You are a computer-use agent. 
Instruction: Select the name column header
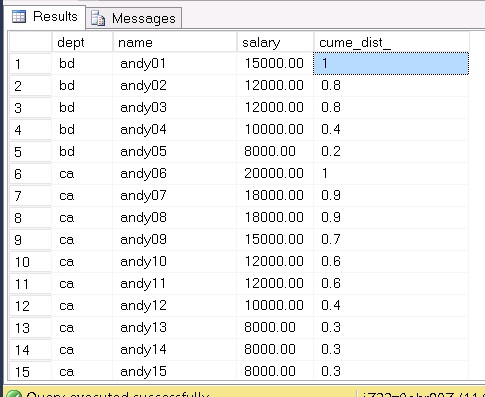(175, 42)
